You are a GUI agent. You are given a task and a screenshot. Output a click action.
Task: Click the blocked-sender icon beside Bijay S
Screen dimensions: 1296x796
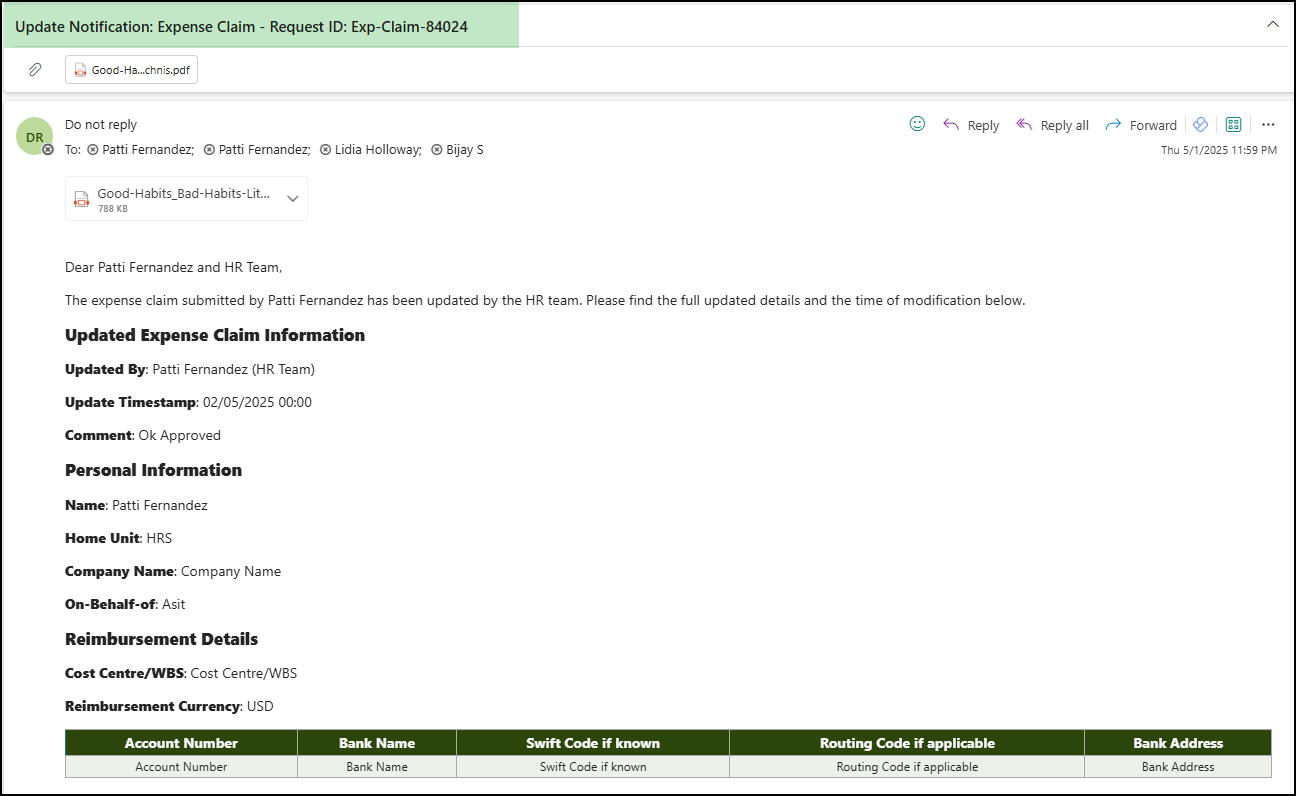(x=435, y=149)
